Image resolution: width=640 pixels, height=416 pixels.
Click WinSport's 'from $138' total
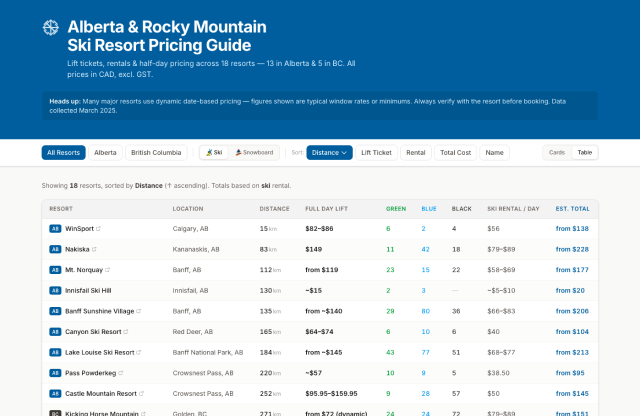point(572,229)
